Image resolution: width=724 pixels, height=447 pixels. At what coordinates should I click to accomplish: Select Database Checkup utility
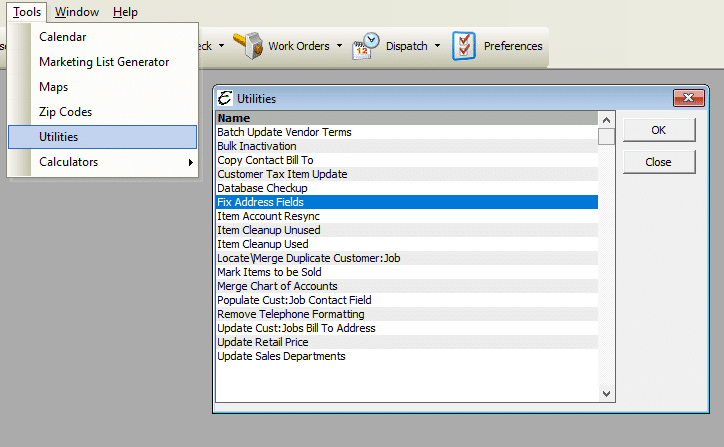click(407, 188)
